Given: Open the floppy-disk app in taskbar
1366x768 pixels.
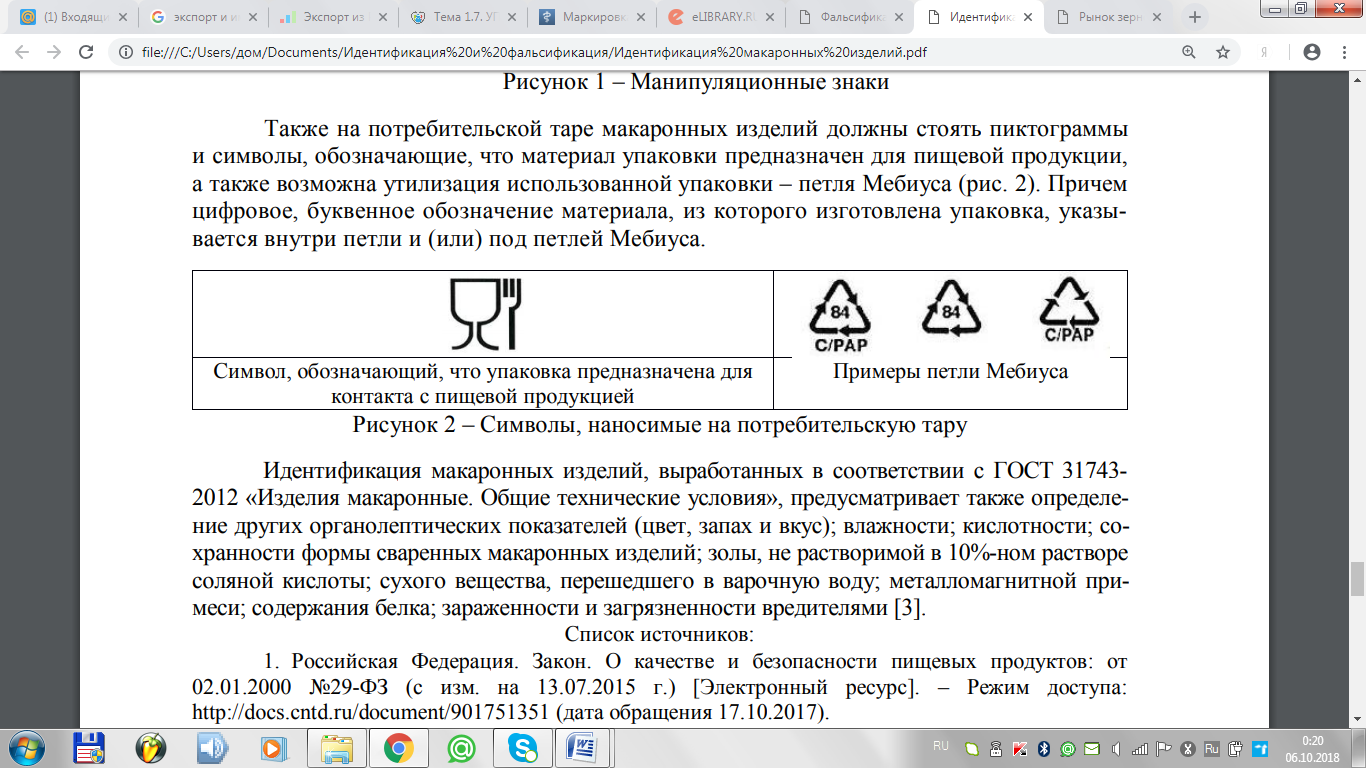Looking at the screenshot, I should click(90, 748).
